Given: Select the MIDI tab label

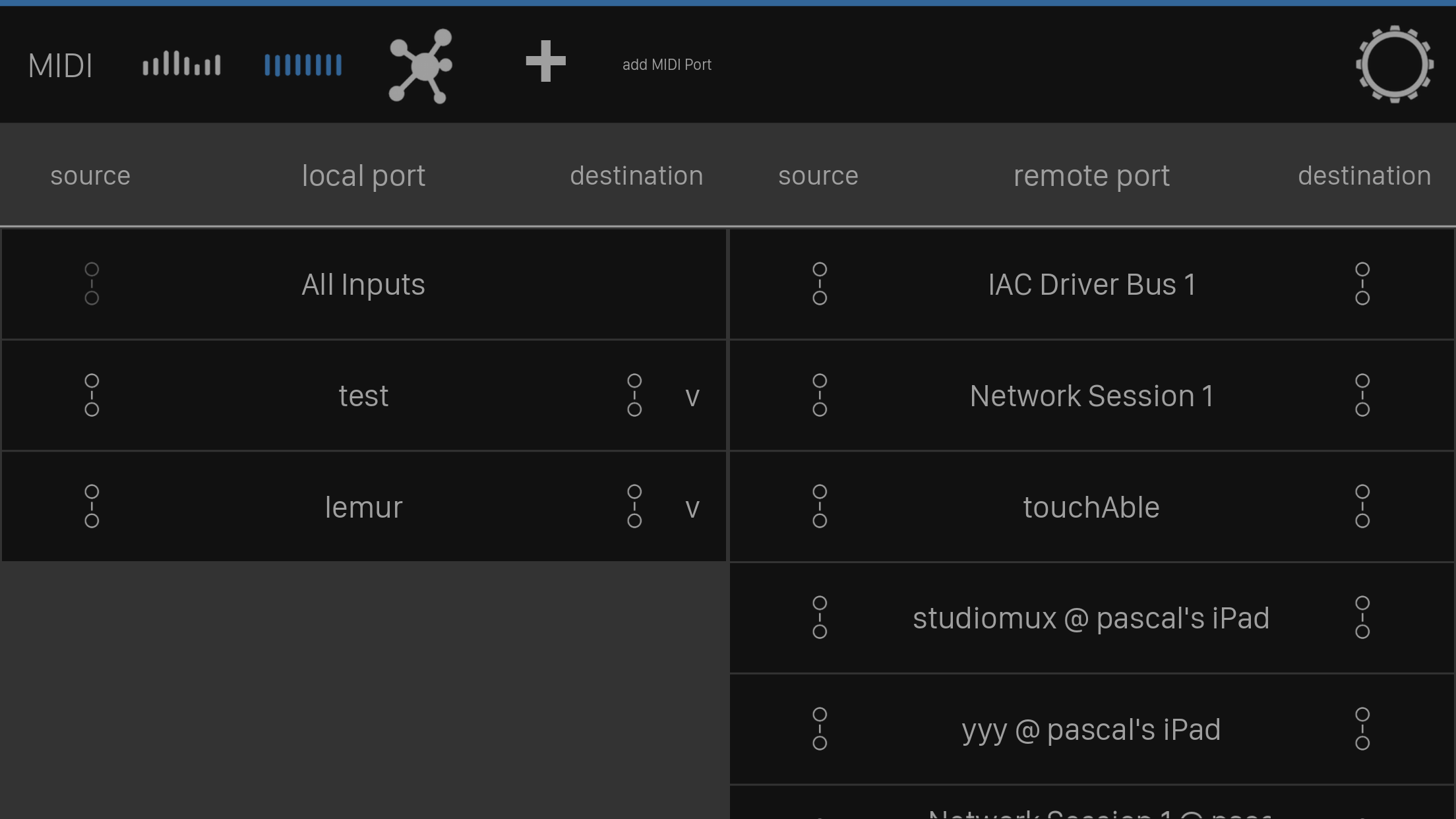Looking at the screenshot, I should [x=60, y=66].
